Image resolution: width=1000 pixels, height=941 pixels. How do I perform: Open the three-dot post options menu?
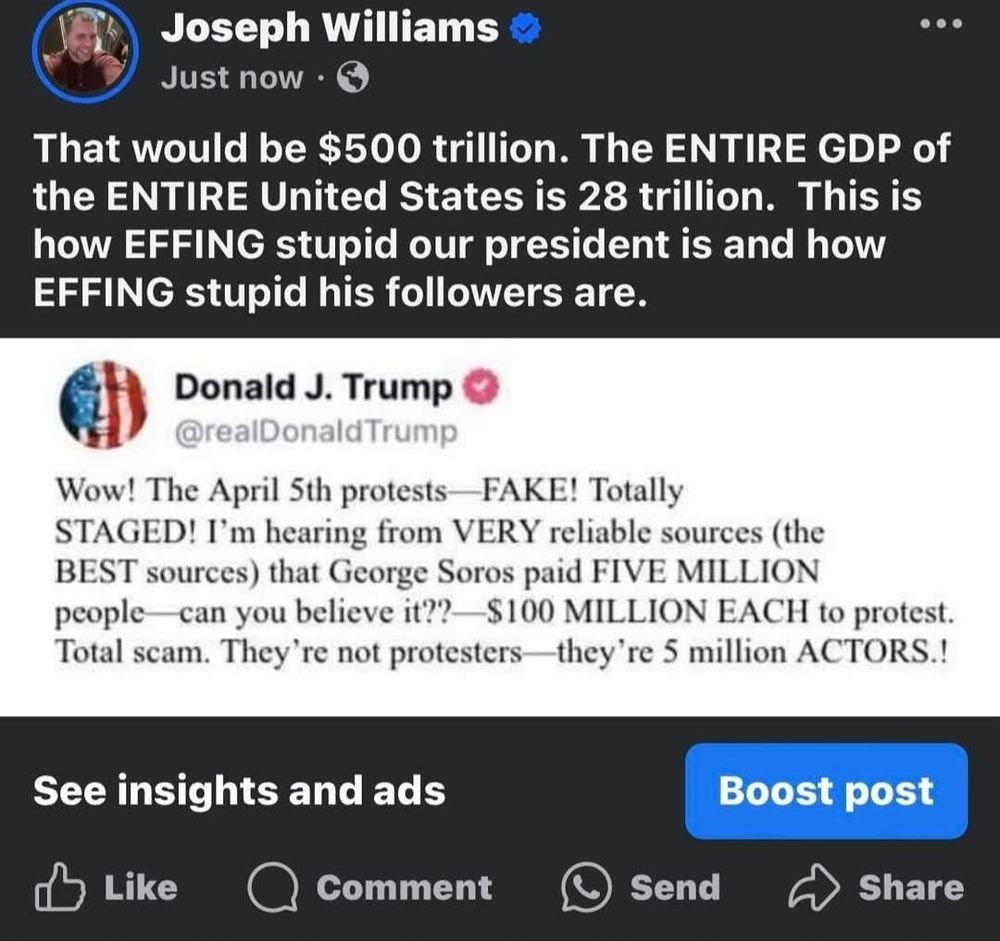pyautogui.click(x=941, y=24)
